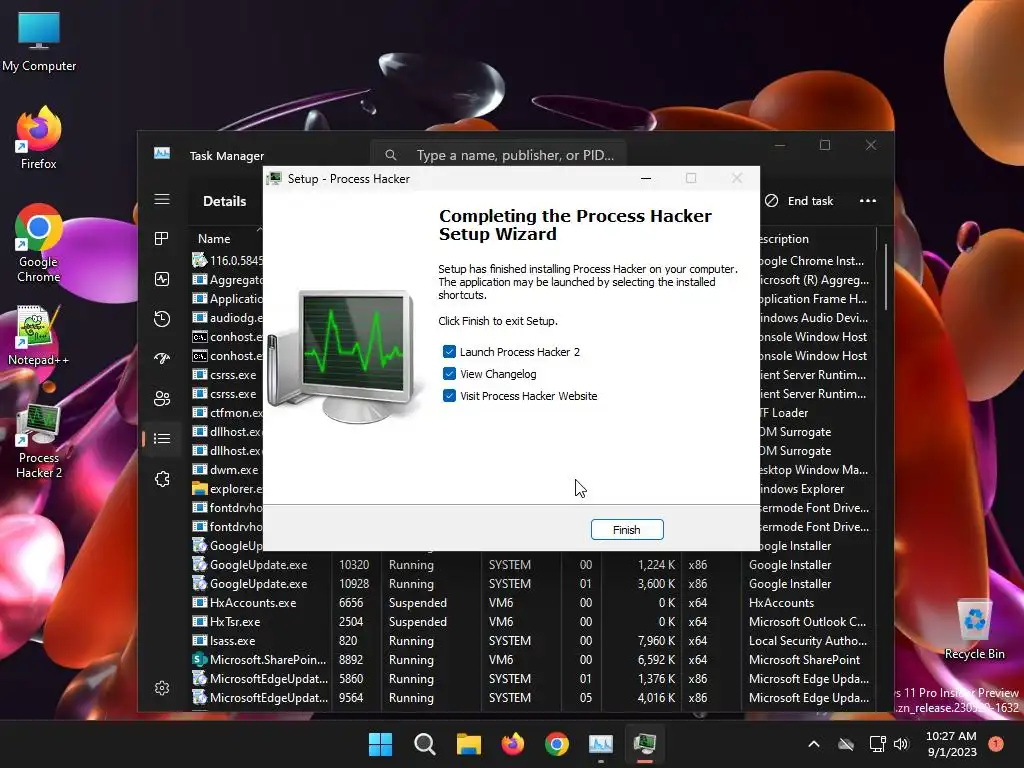Open Services puzzle icon in Task Manager sidebar
1024x768 pixels.
pos(162,479)
